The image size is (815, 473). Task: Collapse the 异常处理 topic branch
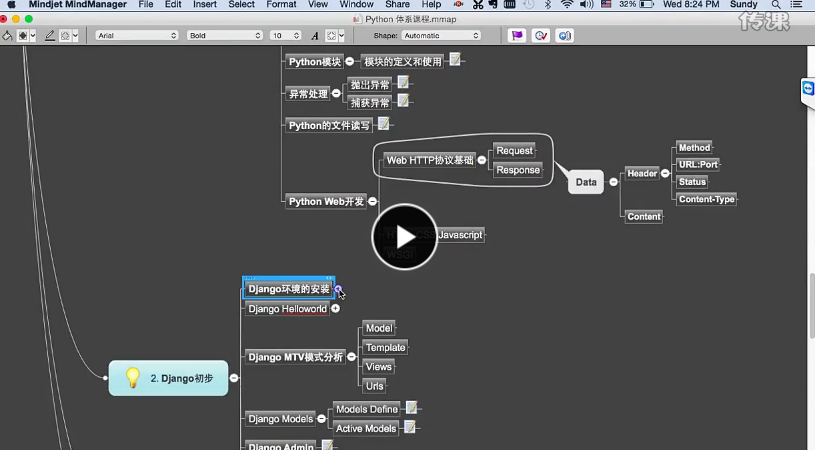(x=336, y=94)
